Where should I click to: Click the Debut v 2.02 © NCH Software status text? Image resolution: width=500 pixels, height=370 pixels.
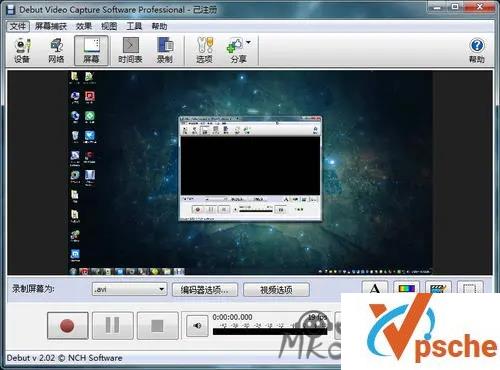pyautogui.click(x=64, y=358)
